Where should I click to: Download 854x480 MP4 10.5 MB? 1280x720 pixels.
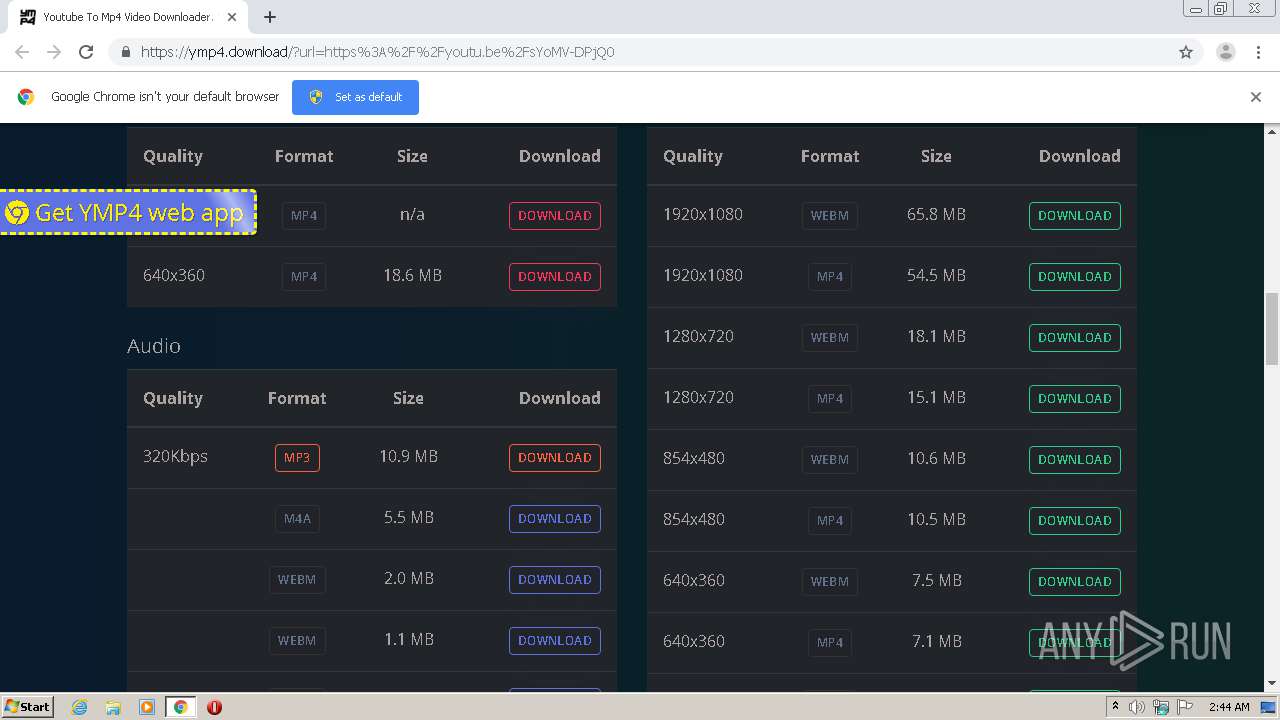[1075, 521]
